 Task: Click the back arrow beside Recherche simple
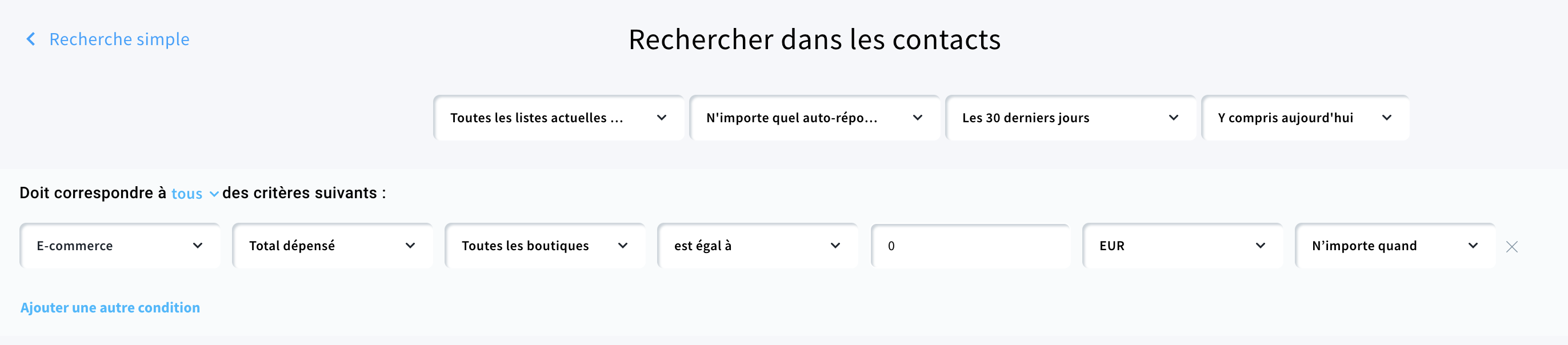coord(30,39)
